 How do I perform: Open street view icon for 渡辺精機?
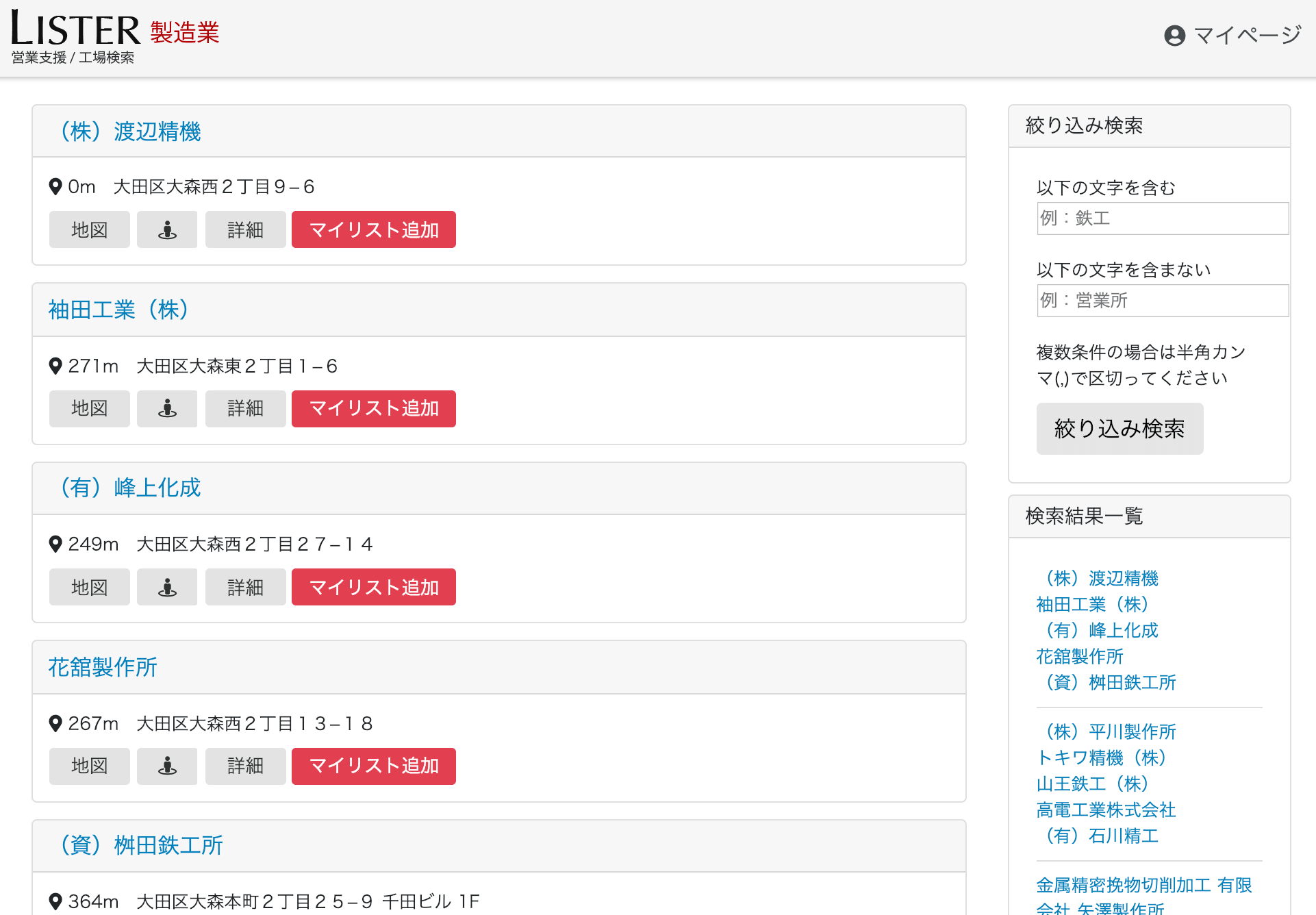point(167,229)
